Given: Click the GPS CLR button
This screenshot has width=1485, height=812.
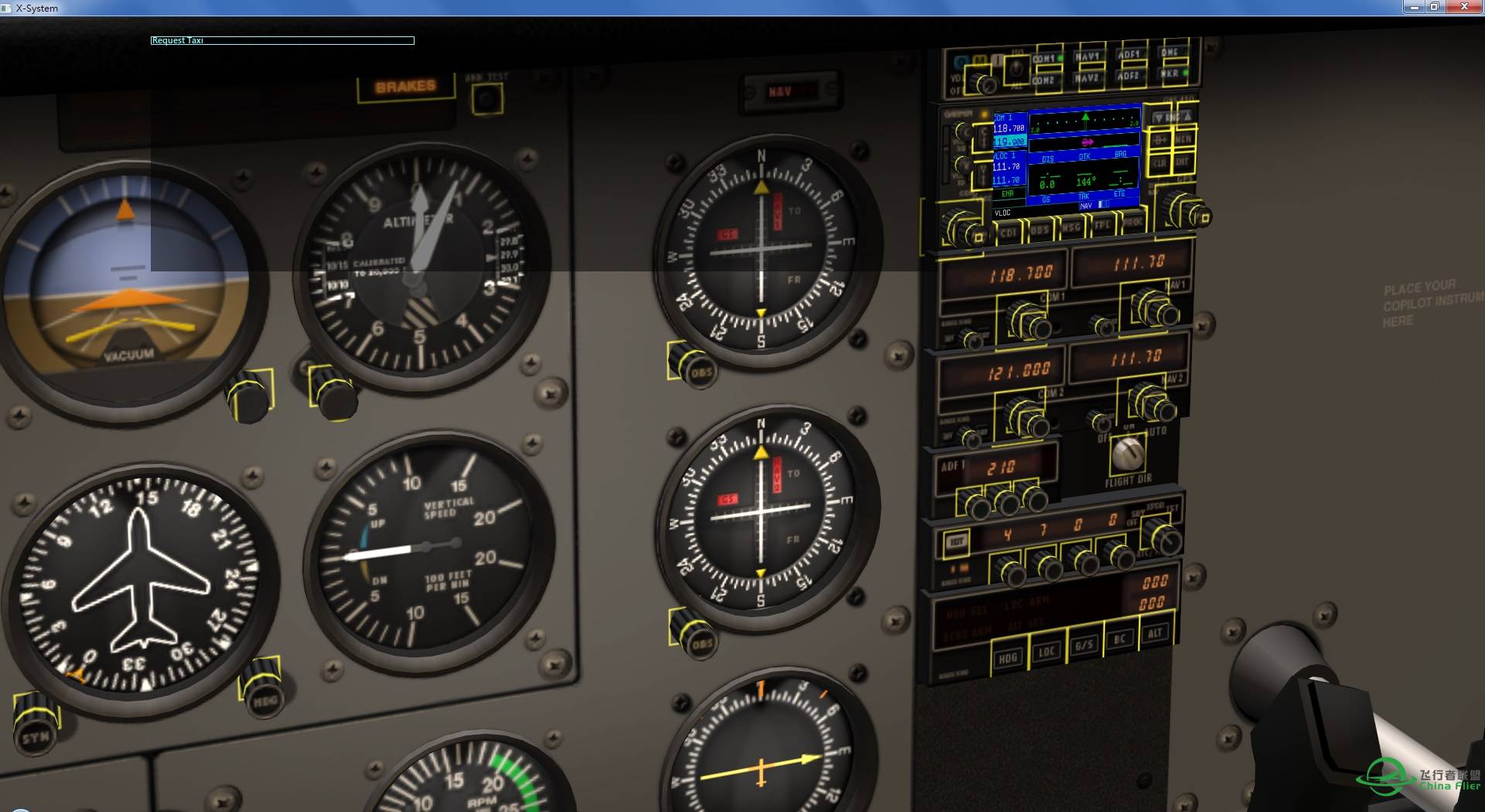Looking at the screenshot, I should 1160,164.
